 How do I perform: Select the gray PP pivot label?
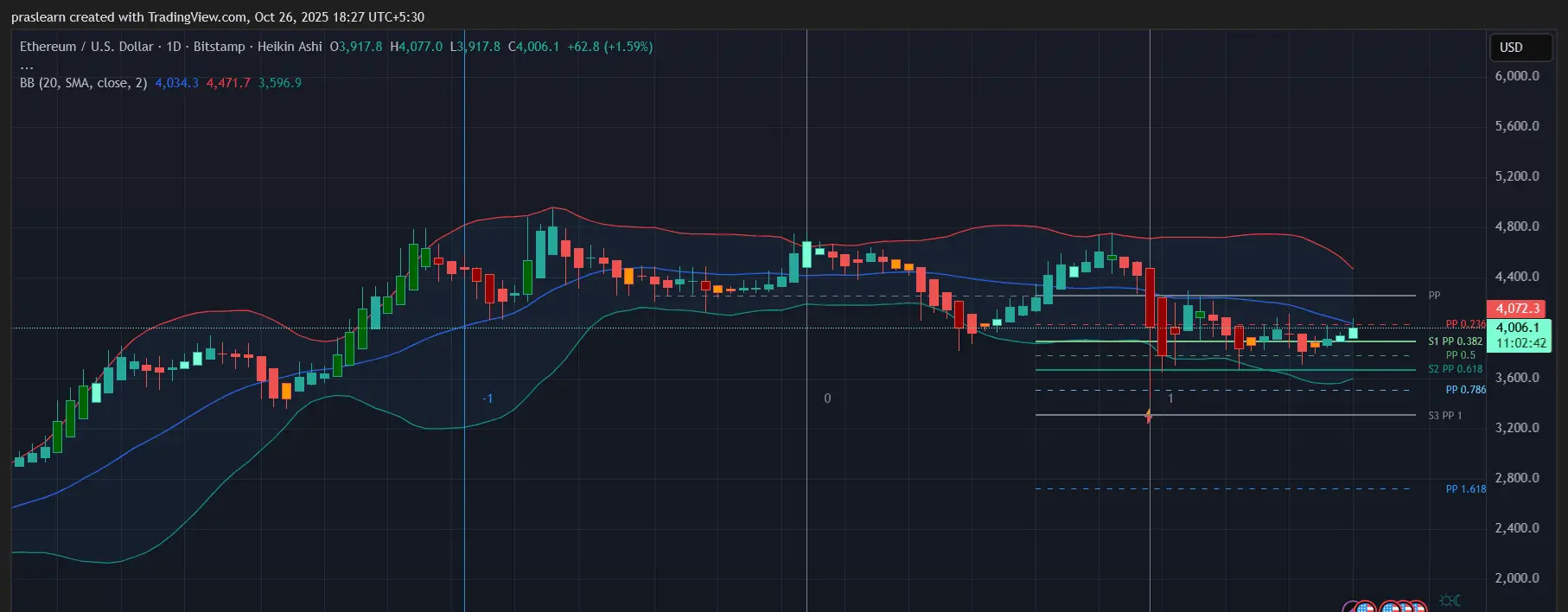coord(1434,296)
